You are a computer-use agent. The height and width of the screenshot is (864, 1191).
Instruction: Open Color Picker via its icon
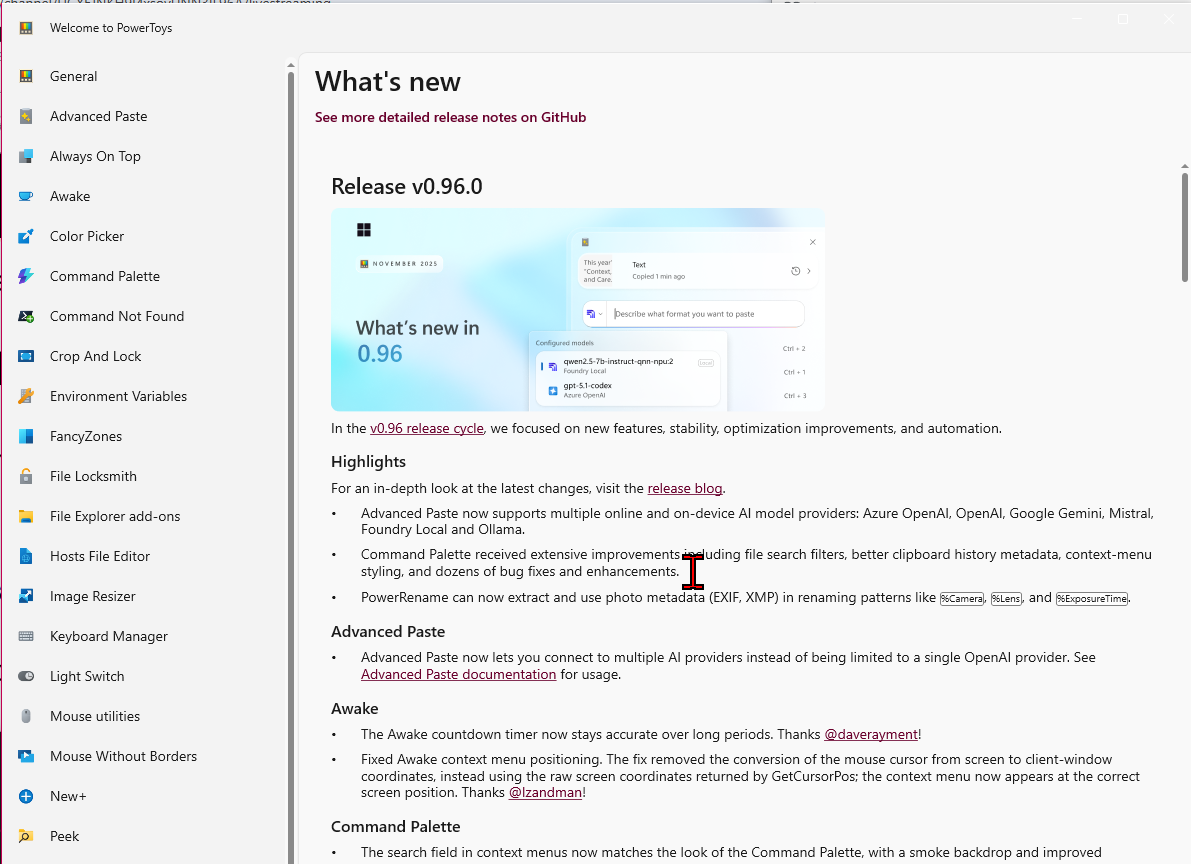pyautogui.click(x=27, y=236)
